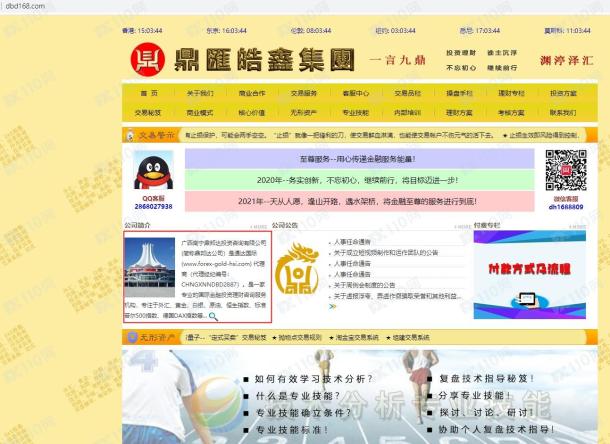Screen dimensions: 610x444
Task: Click the pink 2021年 banner
Action: pyautogui.click(x=359, y=201)
